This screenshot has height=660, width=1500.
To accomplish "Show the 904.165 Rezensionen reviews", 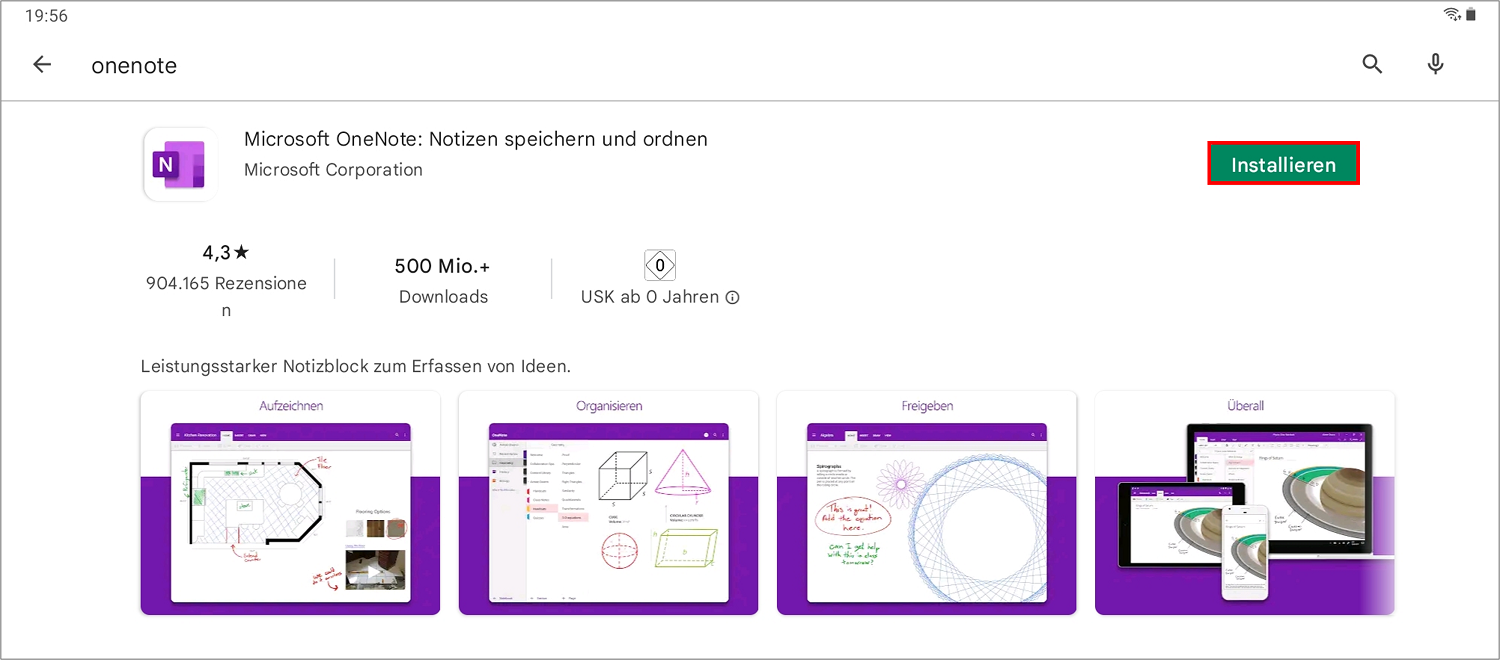I will pos(226,297).
